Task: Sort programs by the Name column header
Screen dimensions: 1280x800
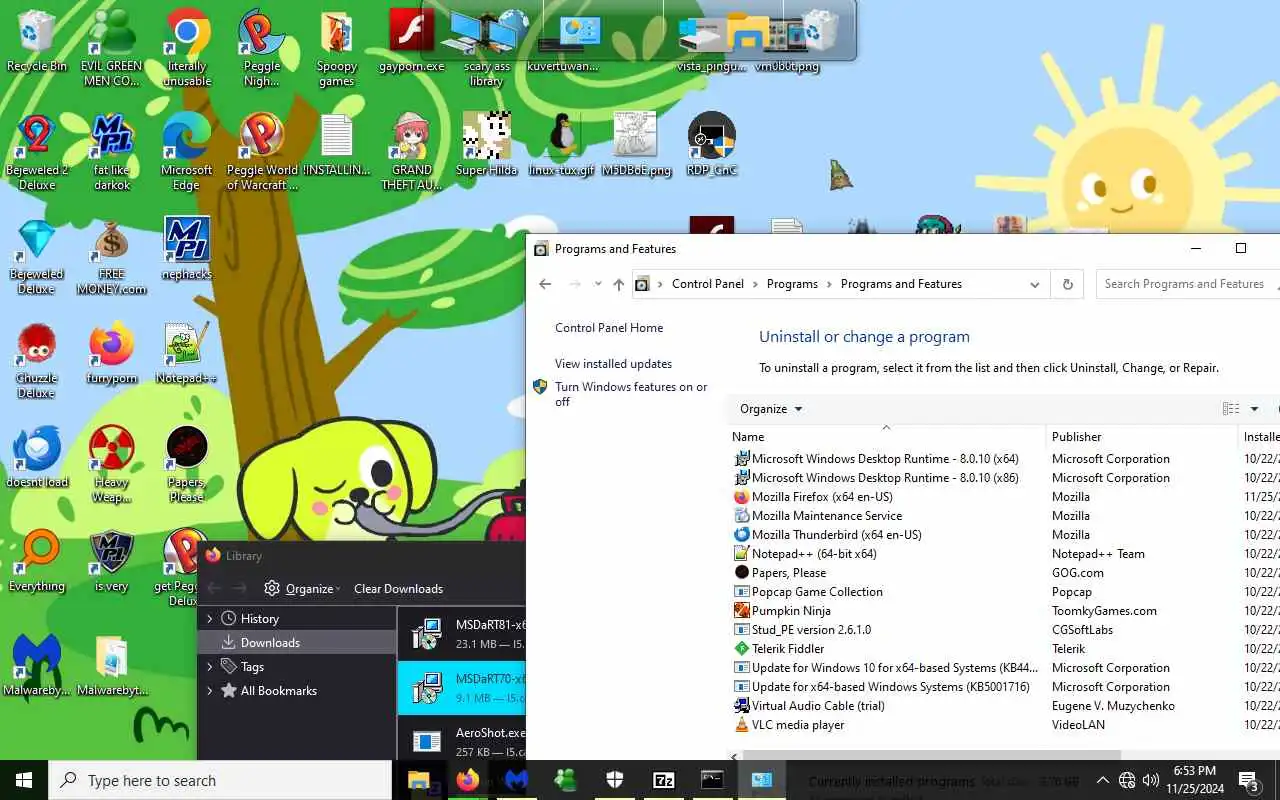Action: tap(885, 437)
